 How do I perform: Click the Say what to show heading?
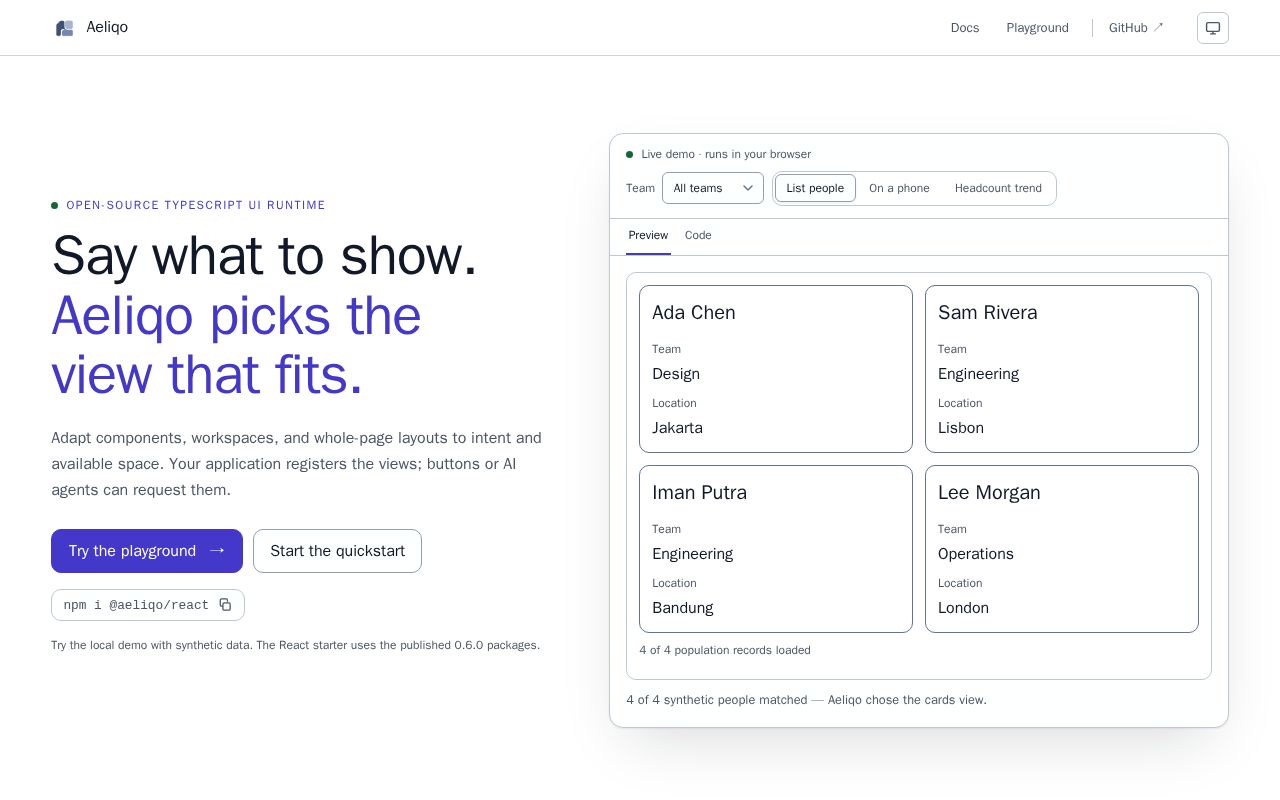[264, 256]
